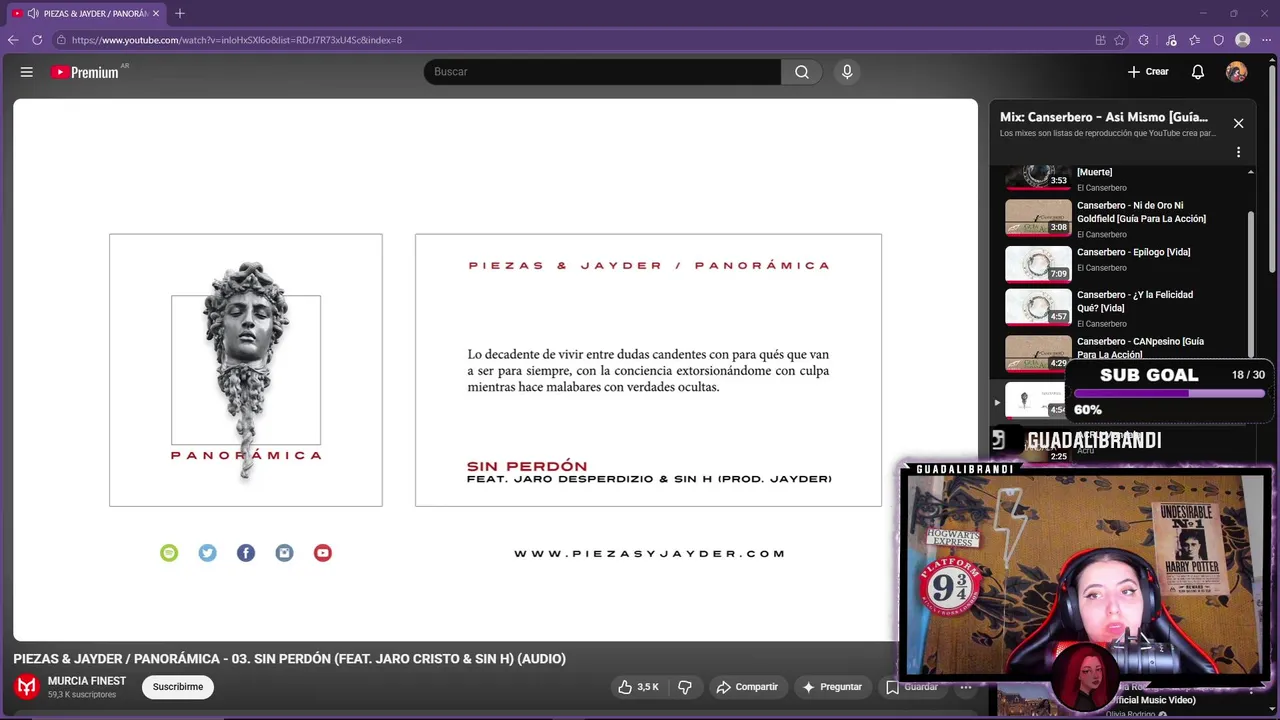Dislike the video with thumbs down

pyautogui.click(x=685, y=687)
